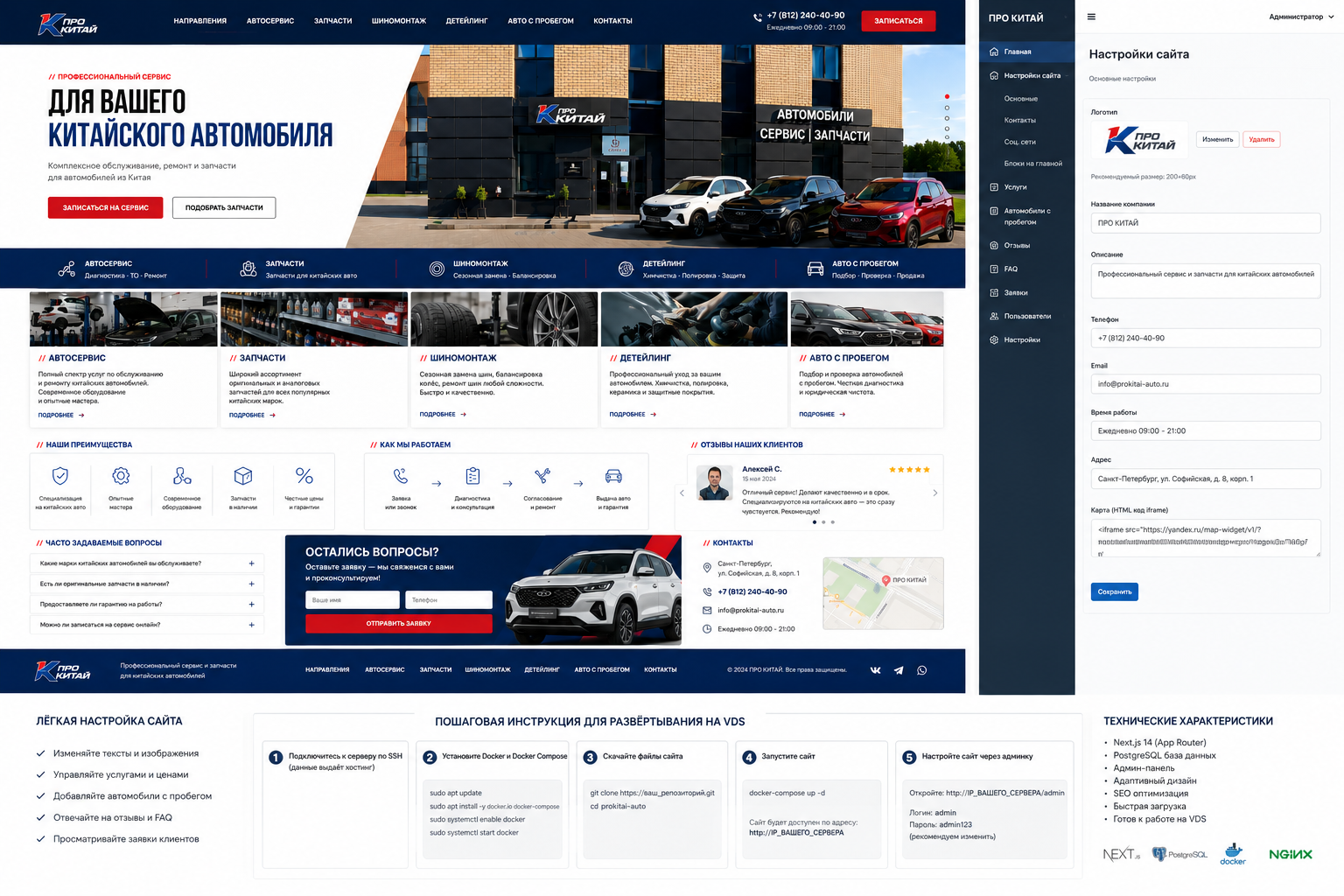Image resolution: width=1344 pixels, height=896 pixels.
Task: Click the Отзывы icon in the admin sidebar
Action: coord(994,245)
